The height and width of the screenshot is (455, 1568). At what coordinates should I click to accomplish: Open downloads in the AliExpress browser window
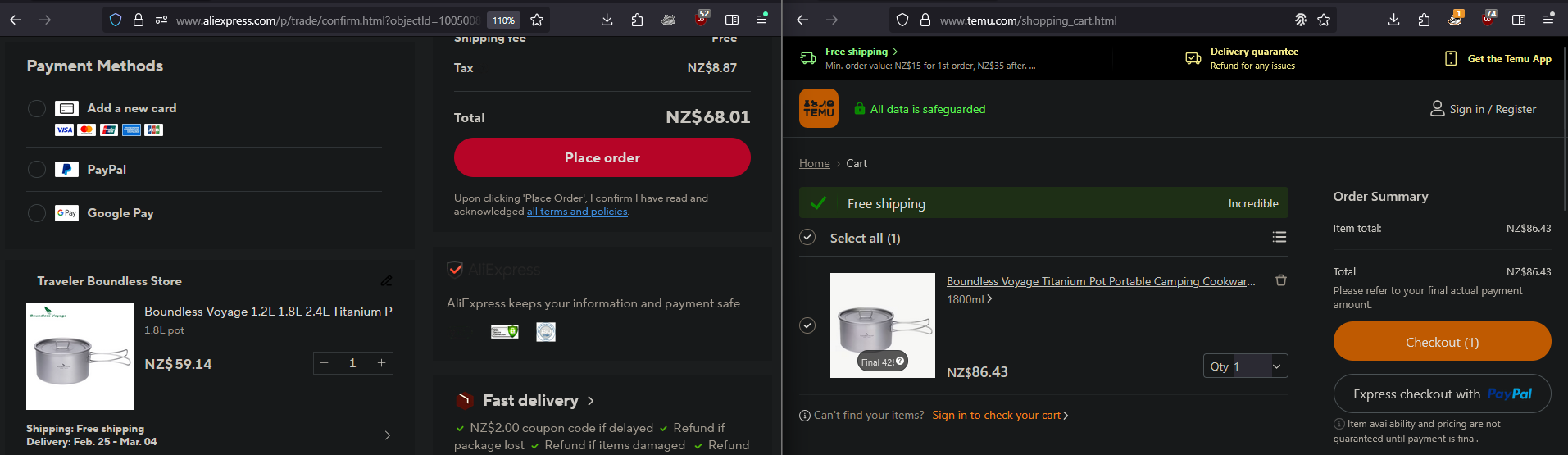(607, 20)
